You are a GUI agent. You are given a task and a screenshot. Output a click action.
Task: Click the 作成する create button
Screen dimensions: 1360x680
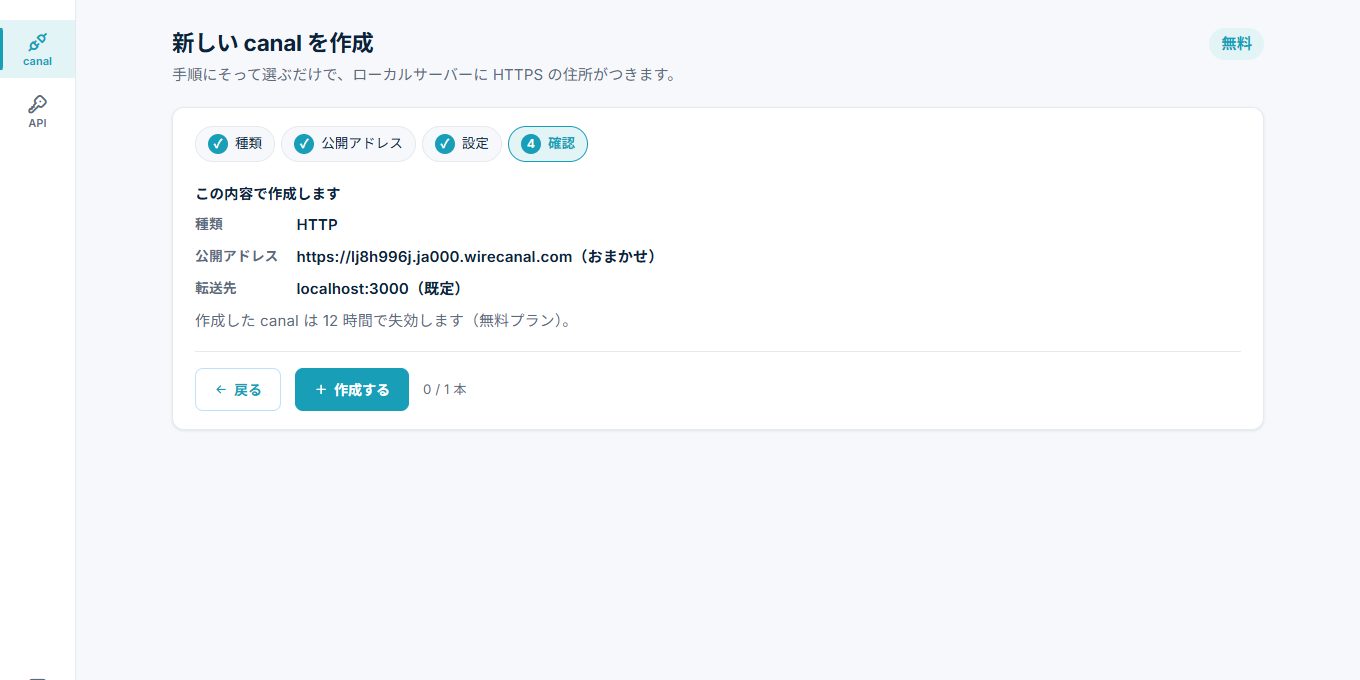352,390
